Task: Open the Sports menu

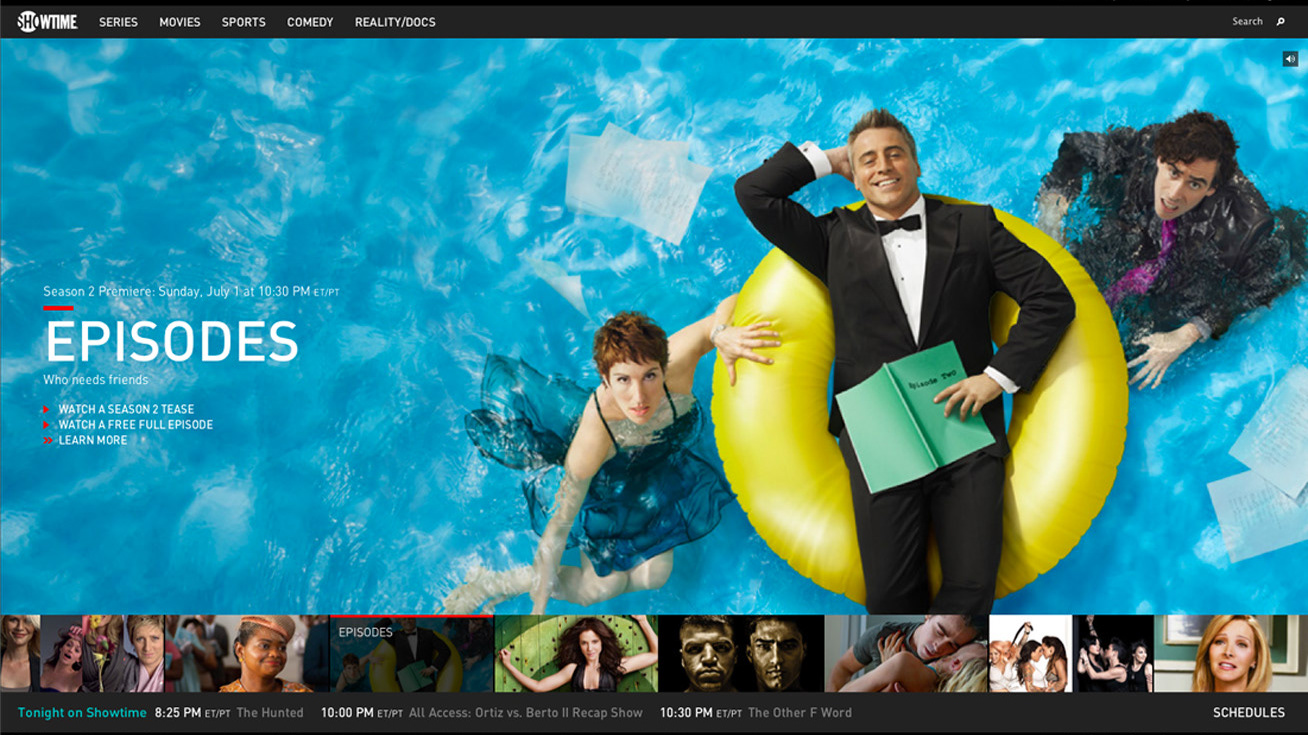Action: (x=244, y=22)
